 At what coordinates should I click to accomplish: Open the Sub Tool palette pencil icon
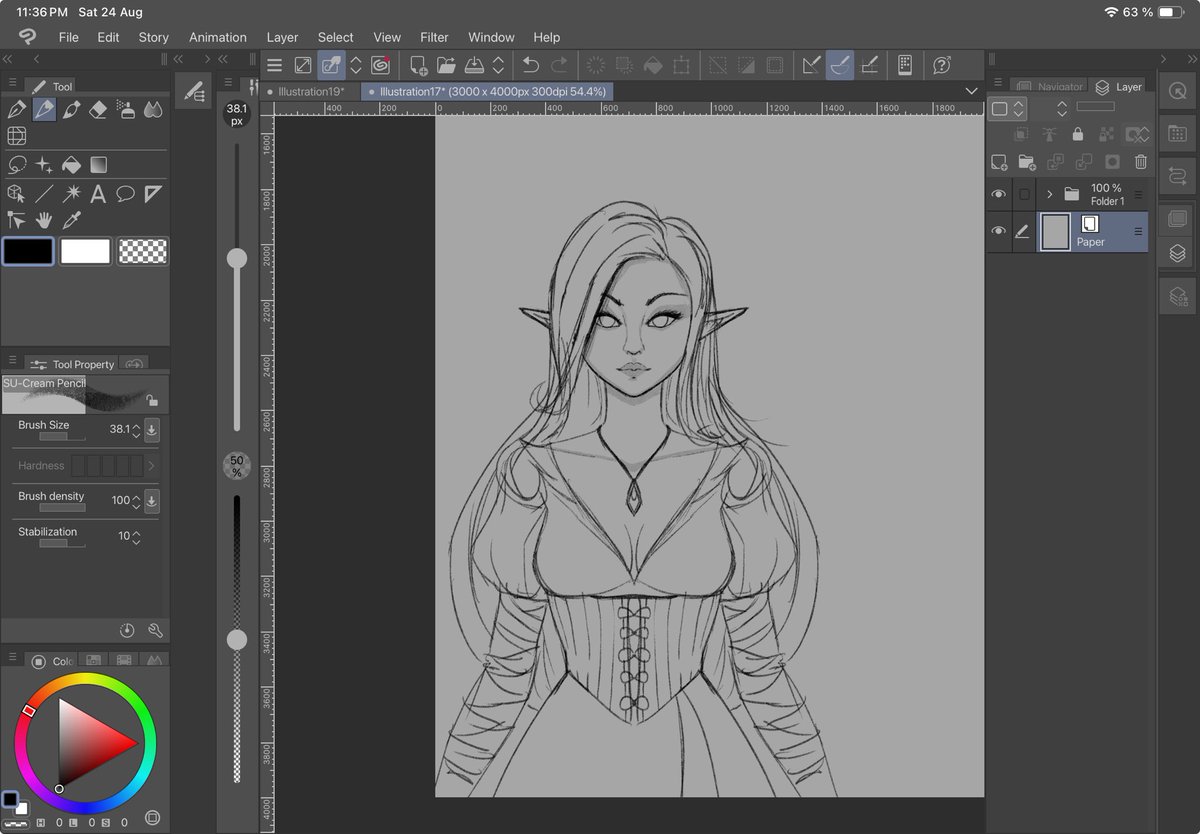(x=194, y=92)
